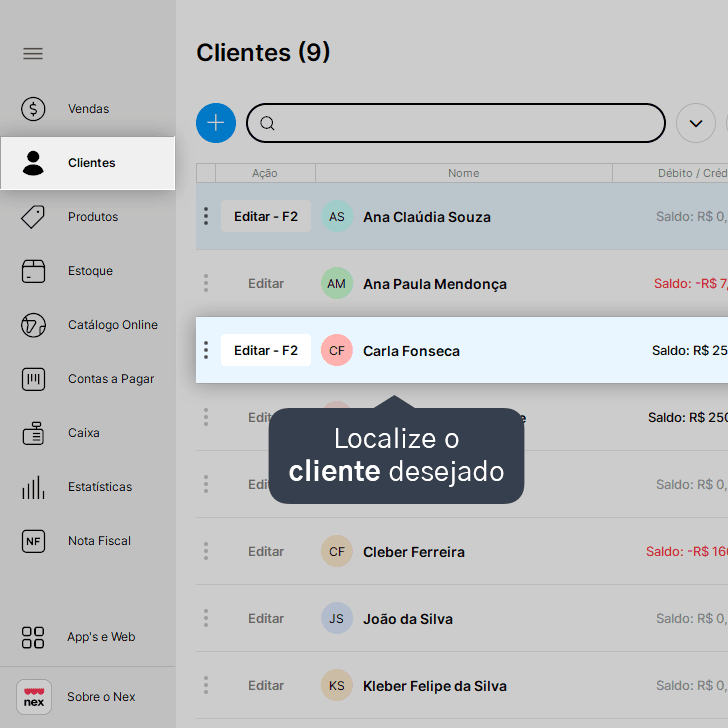Screen dimensions: 728x728
Task: Select client name João da Silva
Action: [408, 619]
